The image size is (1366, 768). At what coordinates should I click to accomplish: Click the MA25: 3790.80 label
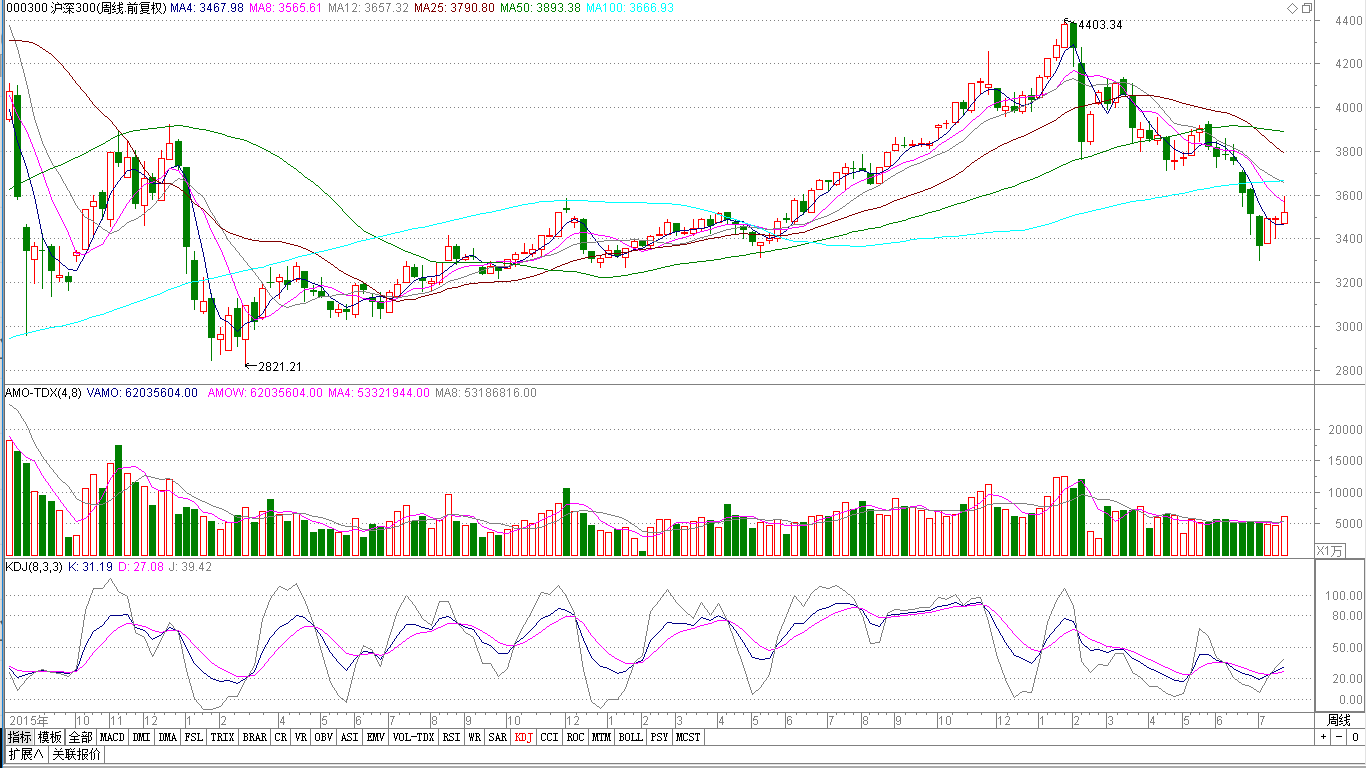click(x=454, y=8)
